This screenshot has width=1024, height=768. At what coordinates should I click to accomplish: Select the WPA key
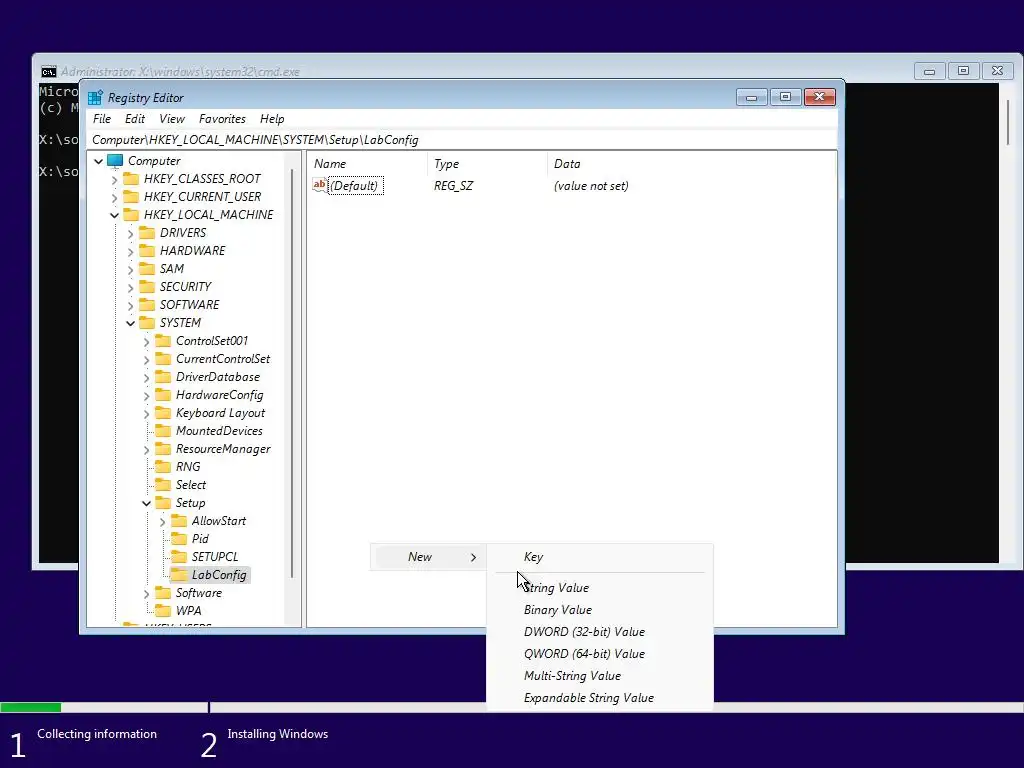tap(188, 611)
